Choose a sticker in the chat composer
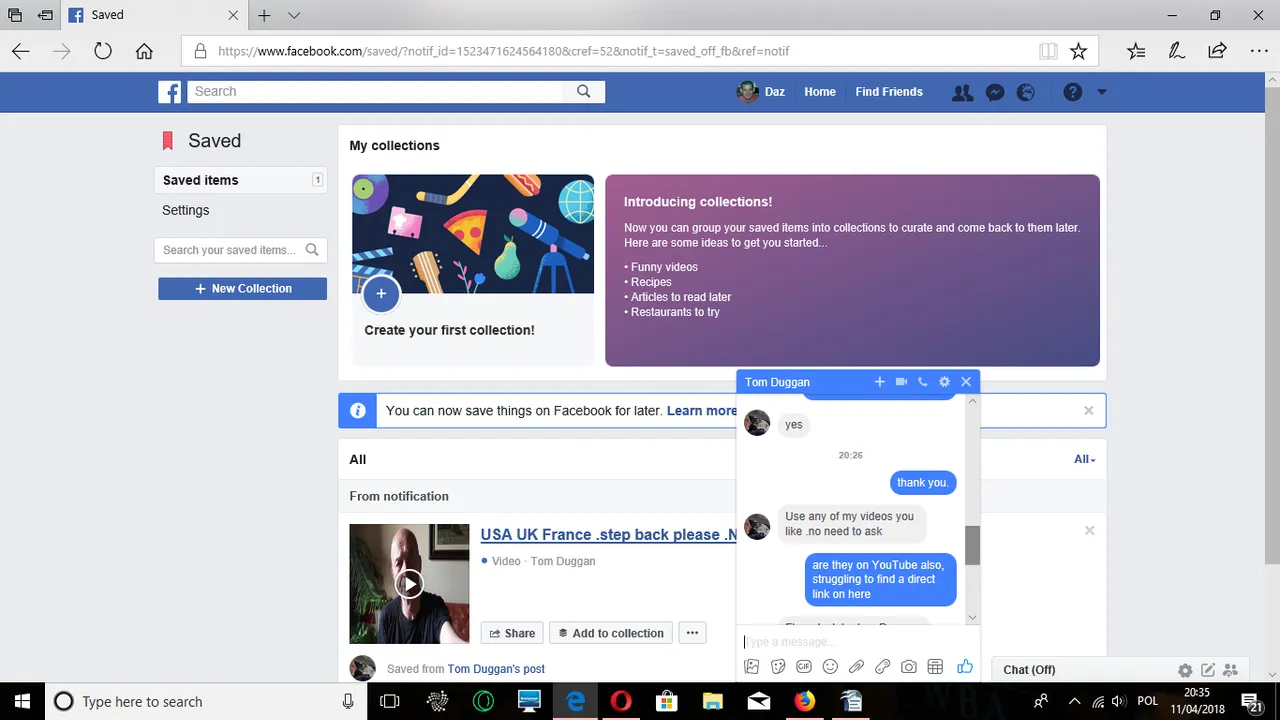This screenshot has height=720, width=1280. point(778,667)
